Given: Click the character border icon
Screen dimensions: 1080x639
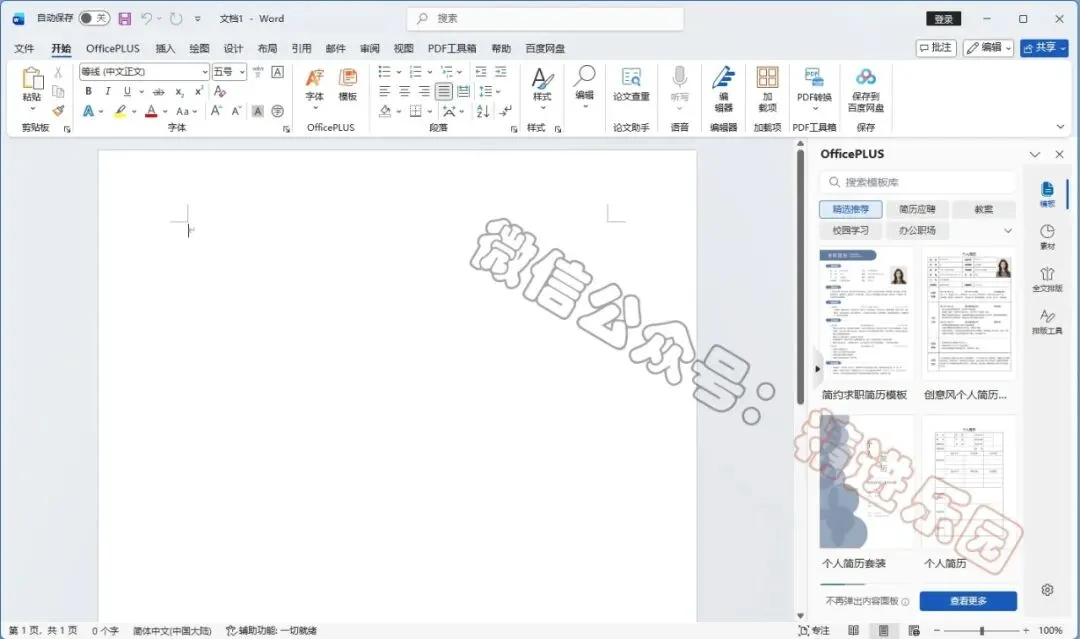Looking at the screenshot, I should pos(278,72).
